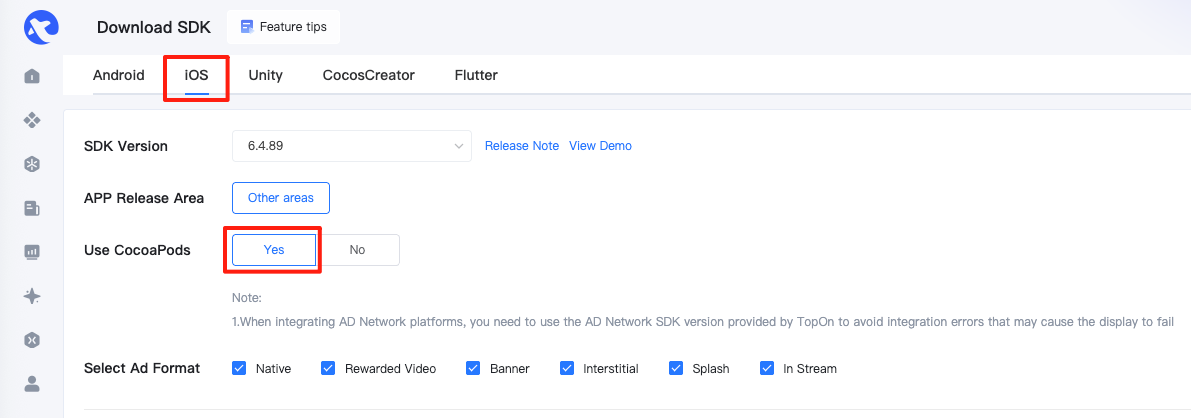Toggle the Rewarded Video checkbox
The height and width of the screenshot is (418, 1191).
point(328,369)
